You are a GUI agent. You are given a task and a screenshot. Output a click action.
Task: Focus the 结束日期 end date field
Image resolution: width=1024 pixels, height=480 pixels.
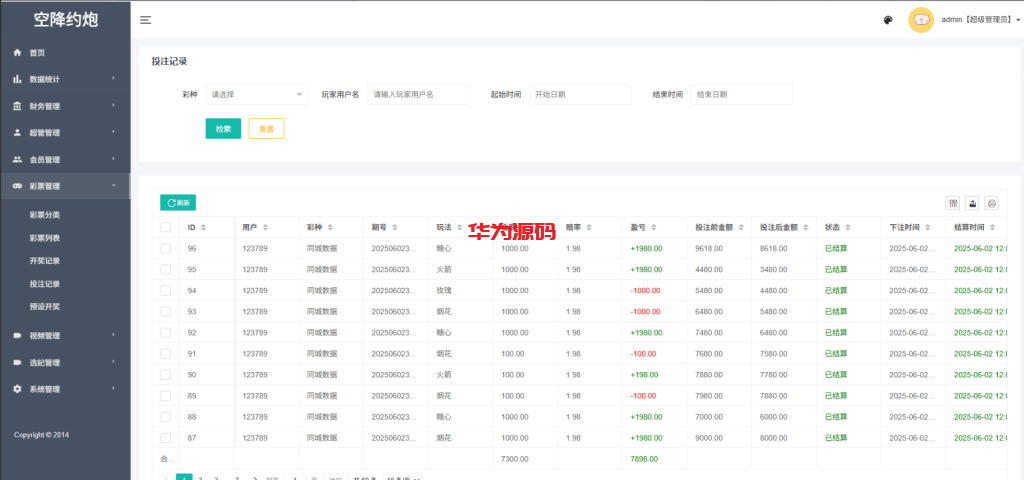coord(742,94)
